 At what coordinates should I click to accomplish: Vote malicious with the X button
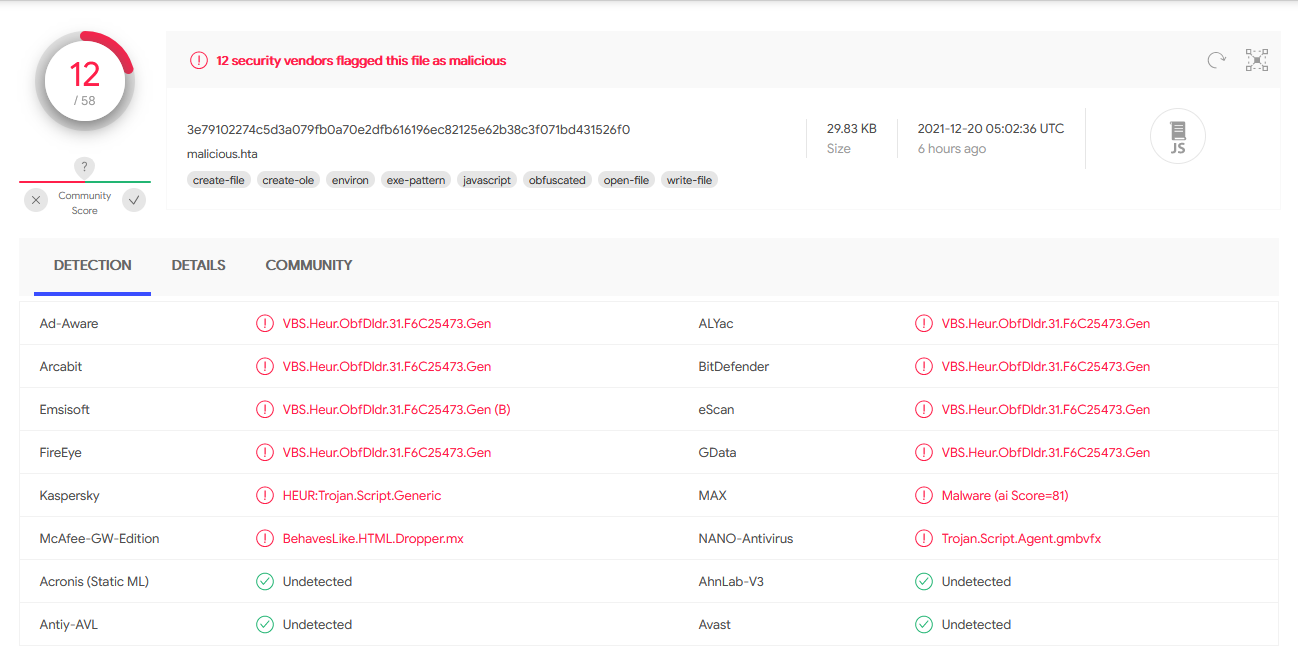(36, 200)
